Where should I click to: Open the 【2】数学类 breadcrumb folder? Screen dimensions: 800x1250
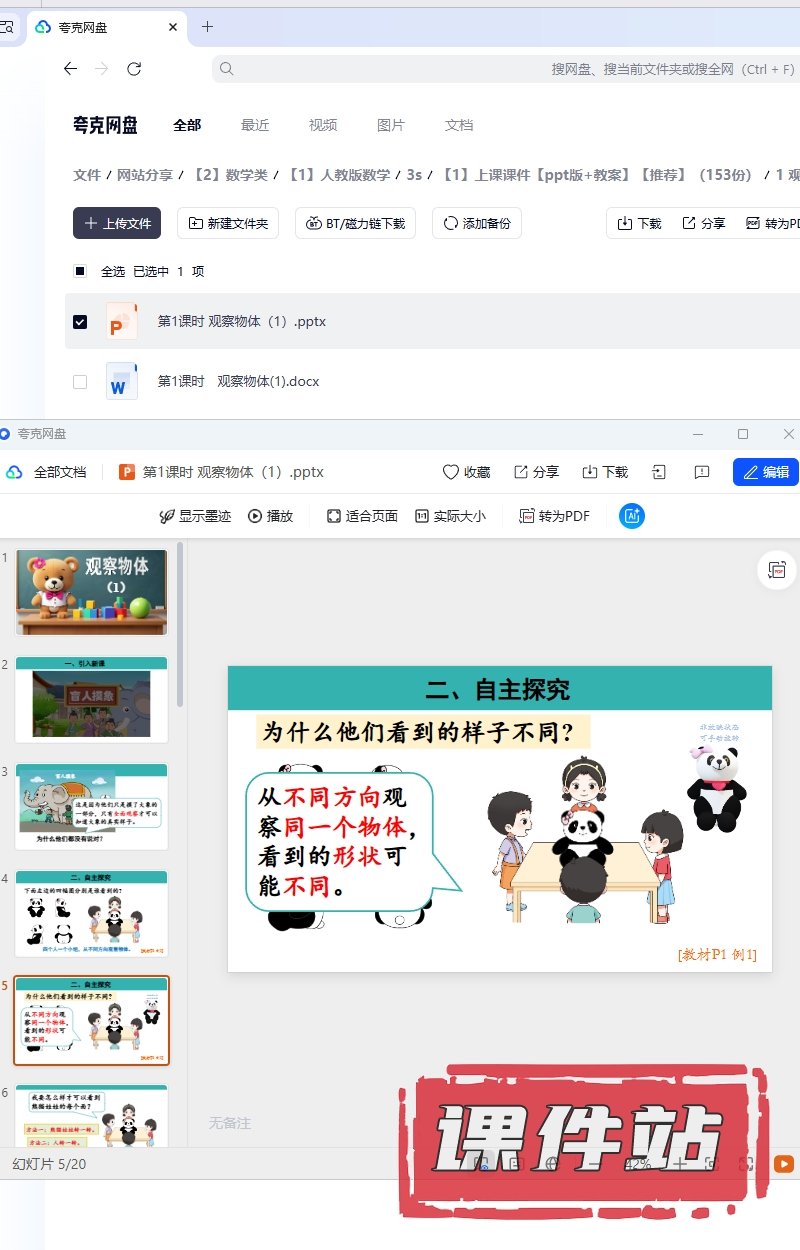point(231,175)
